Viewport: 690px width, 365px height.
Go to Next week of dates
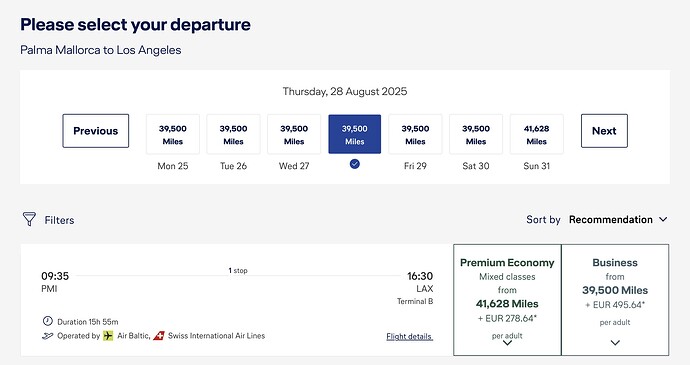[604, 131]
